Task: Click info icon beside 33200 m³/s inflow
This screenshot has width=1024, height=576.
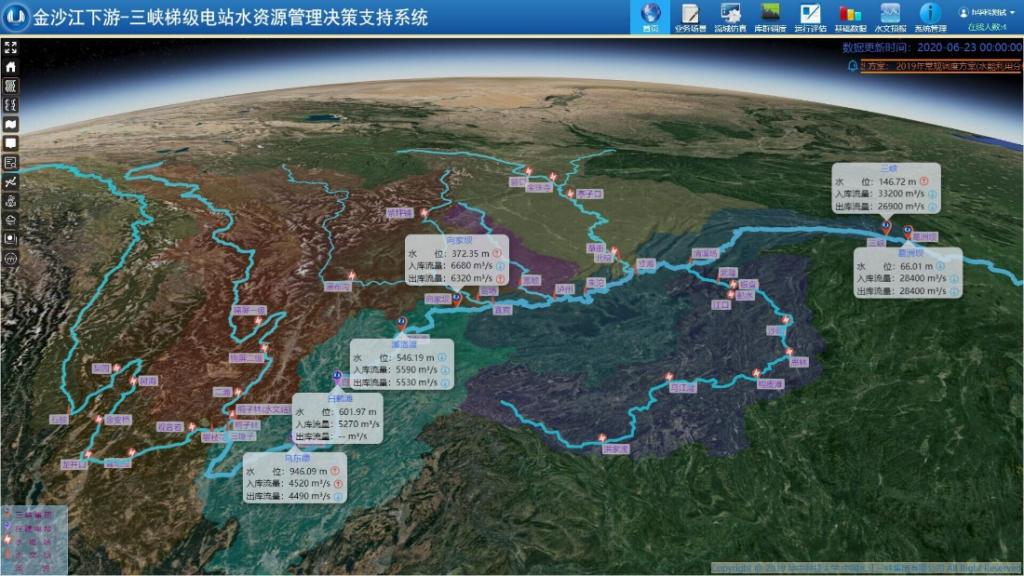Action: 931,194
